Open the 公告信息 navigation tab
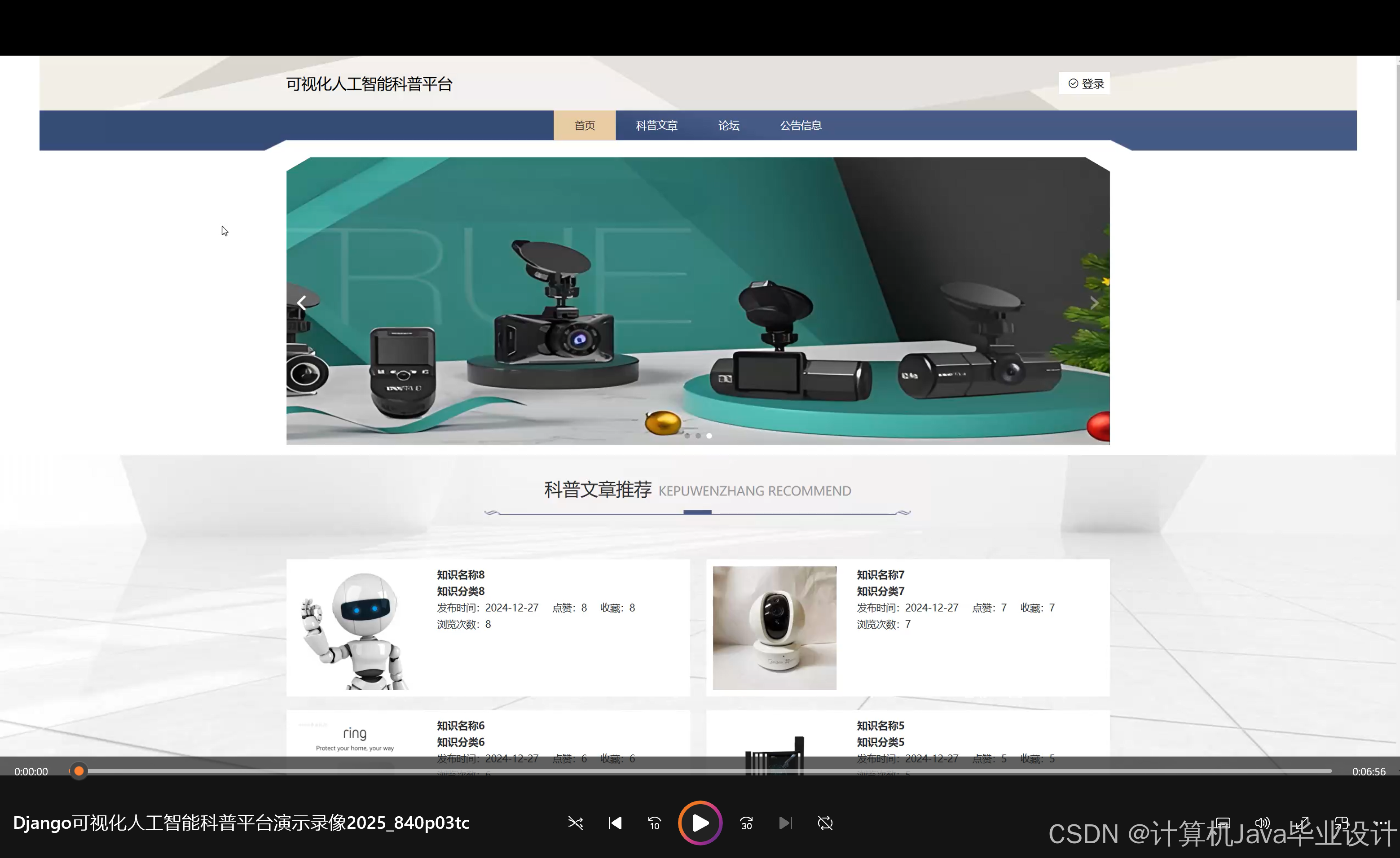 coord(801,126)
